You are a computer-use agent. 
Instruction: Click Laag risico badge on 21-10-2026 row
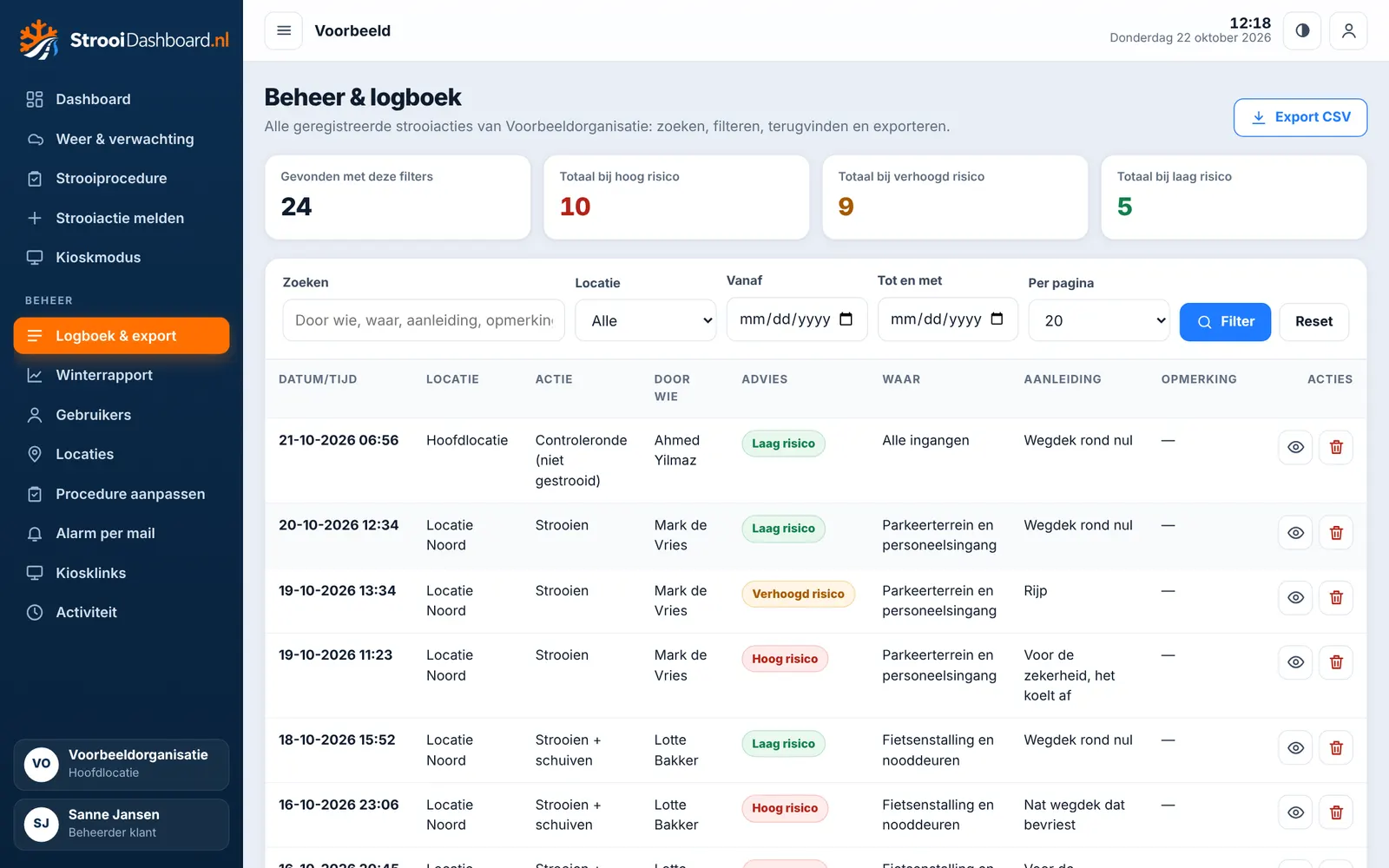tap(783, 444)
